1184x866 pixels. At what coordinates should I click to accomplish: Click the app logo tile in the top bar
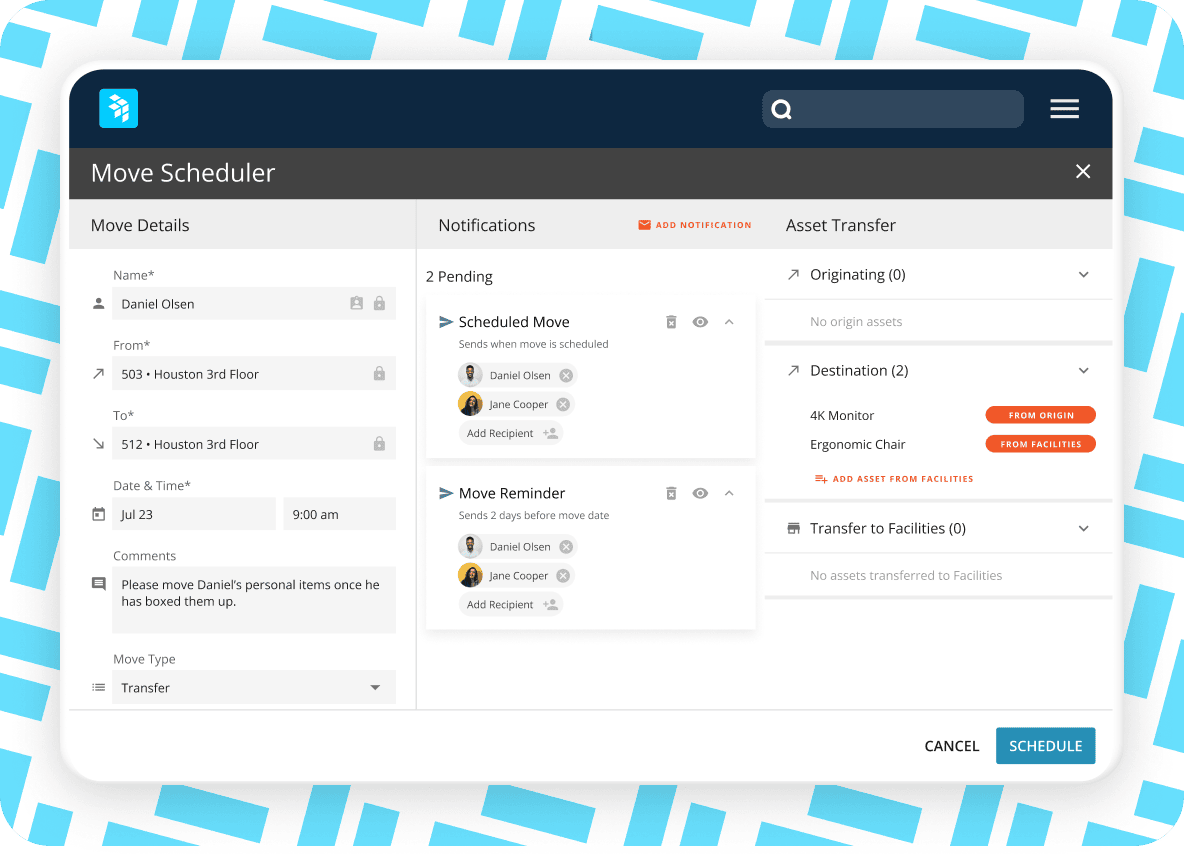[x=118, y=108]
